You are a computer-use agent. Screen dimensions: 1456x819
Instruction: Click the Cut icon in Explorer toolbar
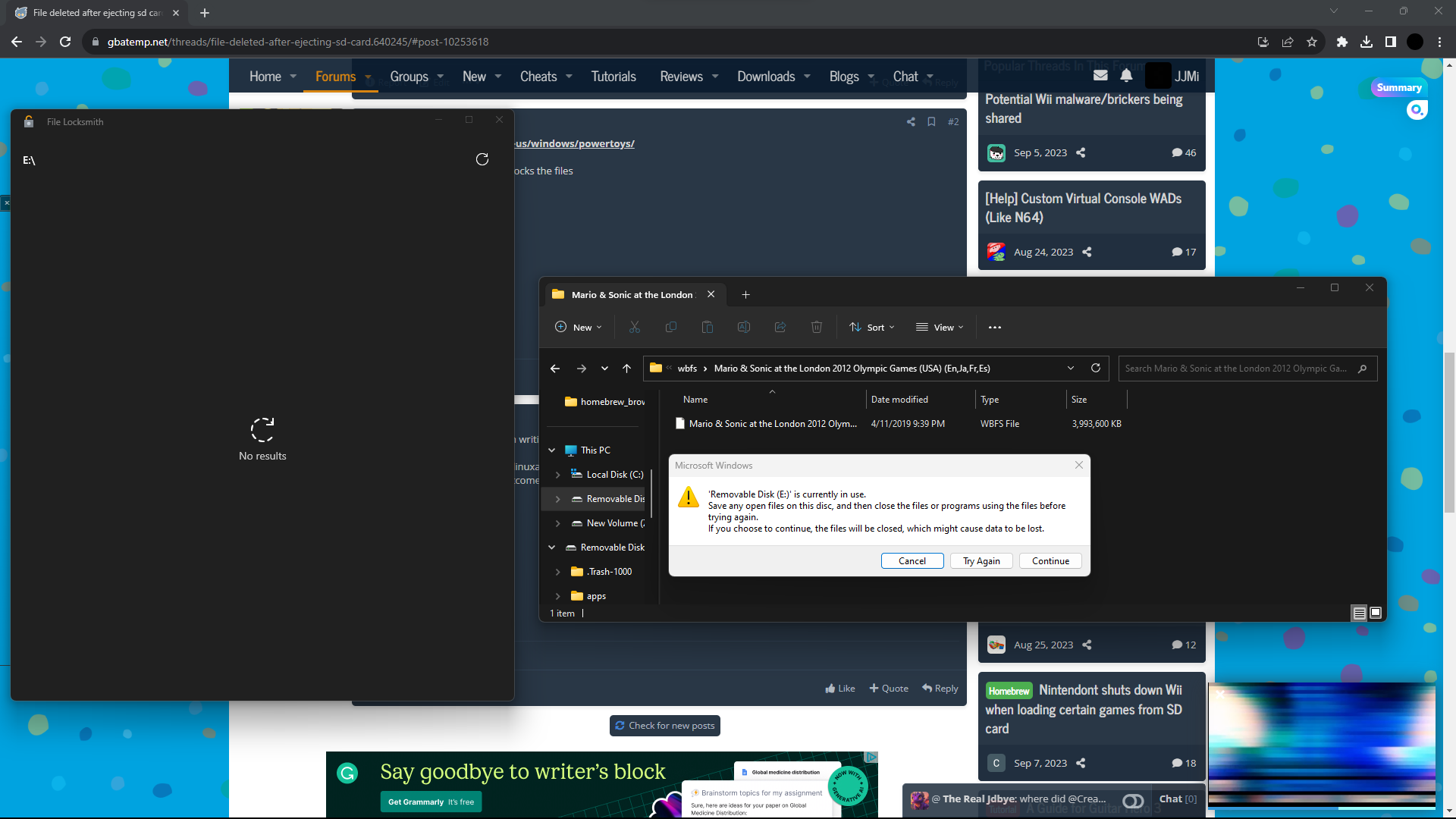[635, 328]
